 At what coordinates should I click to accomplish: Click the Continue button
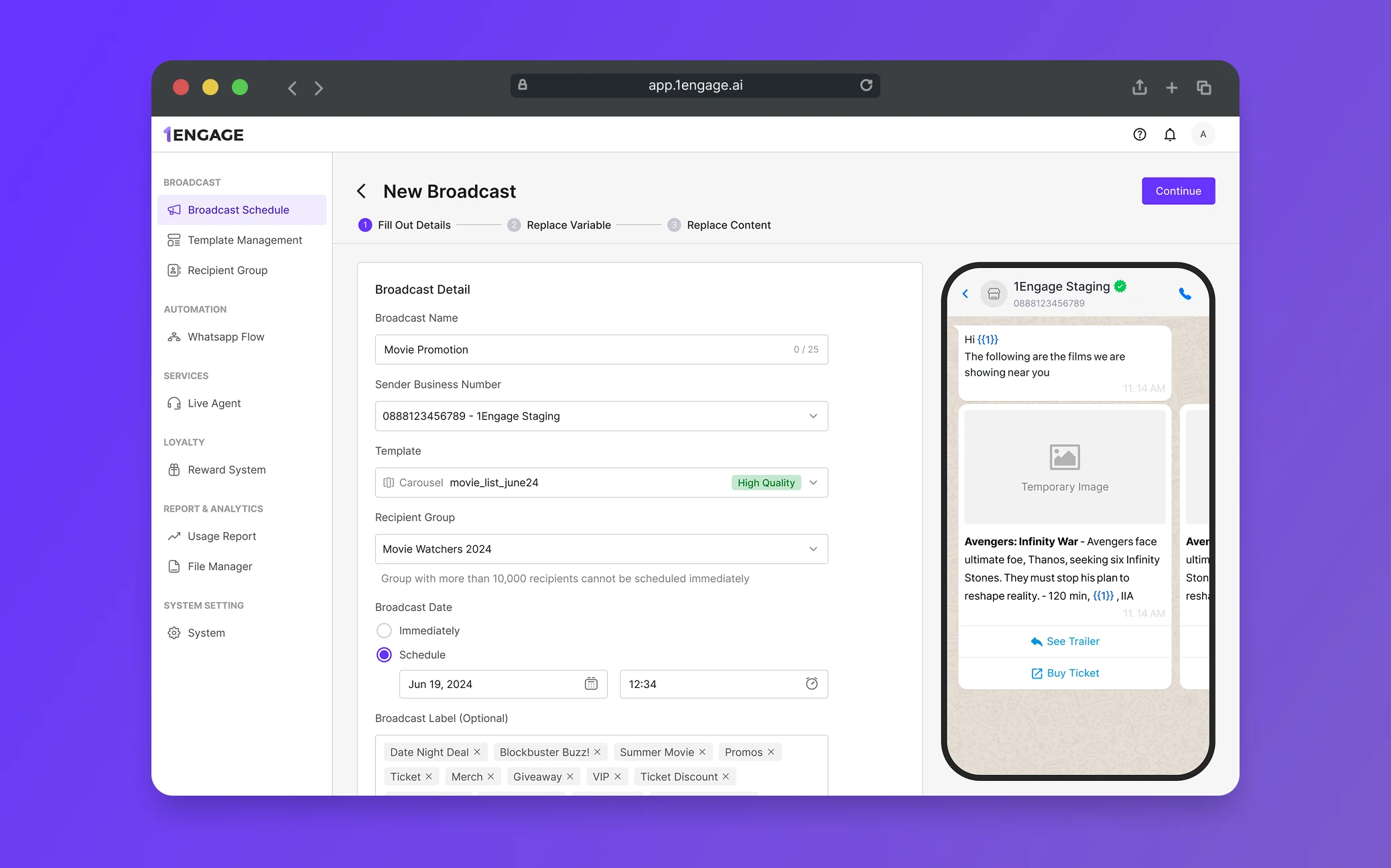[1178, 191]
